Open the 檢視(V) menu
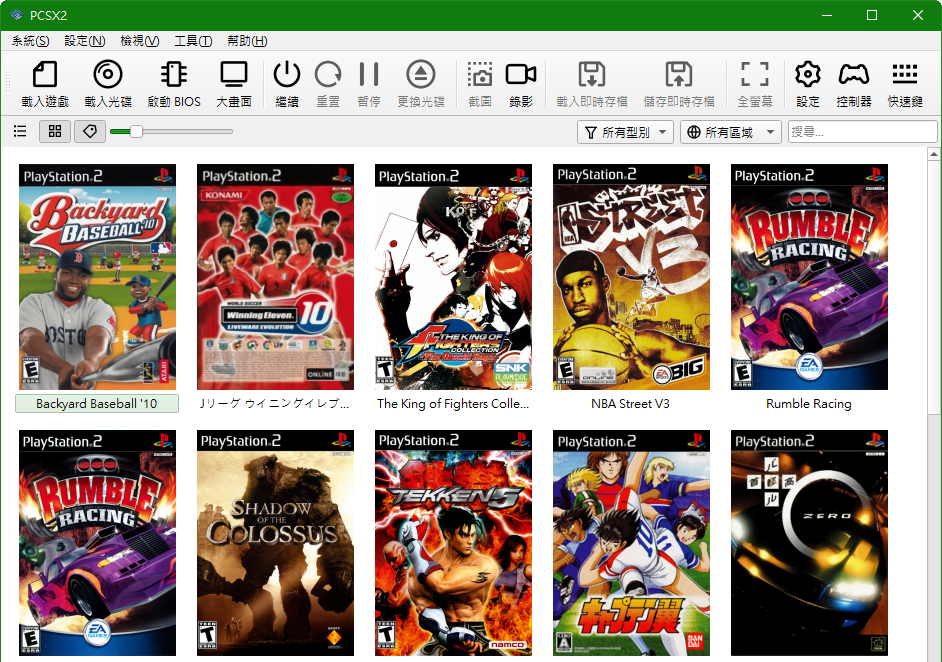 tap(139, 41)
